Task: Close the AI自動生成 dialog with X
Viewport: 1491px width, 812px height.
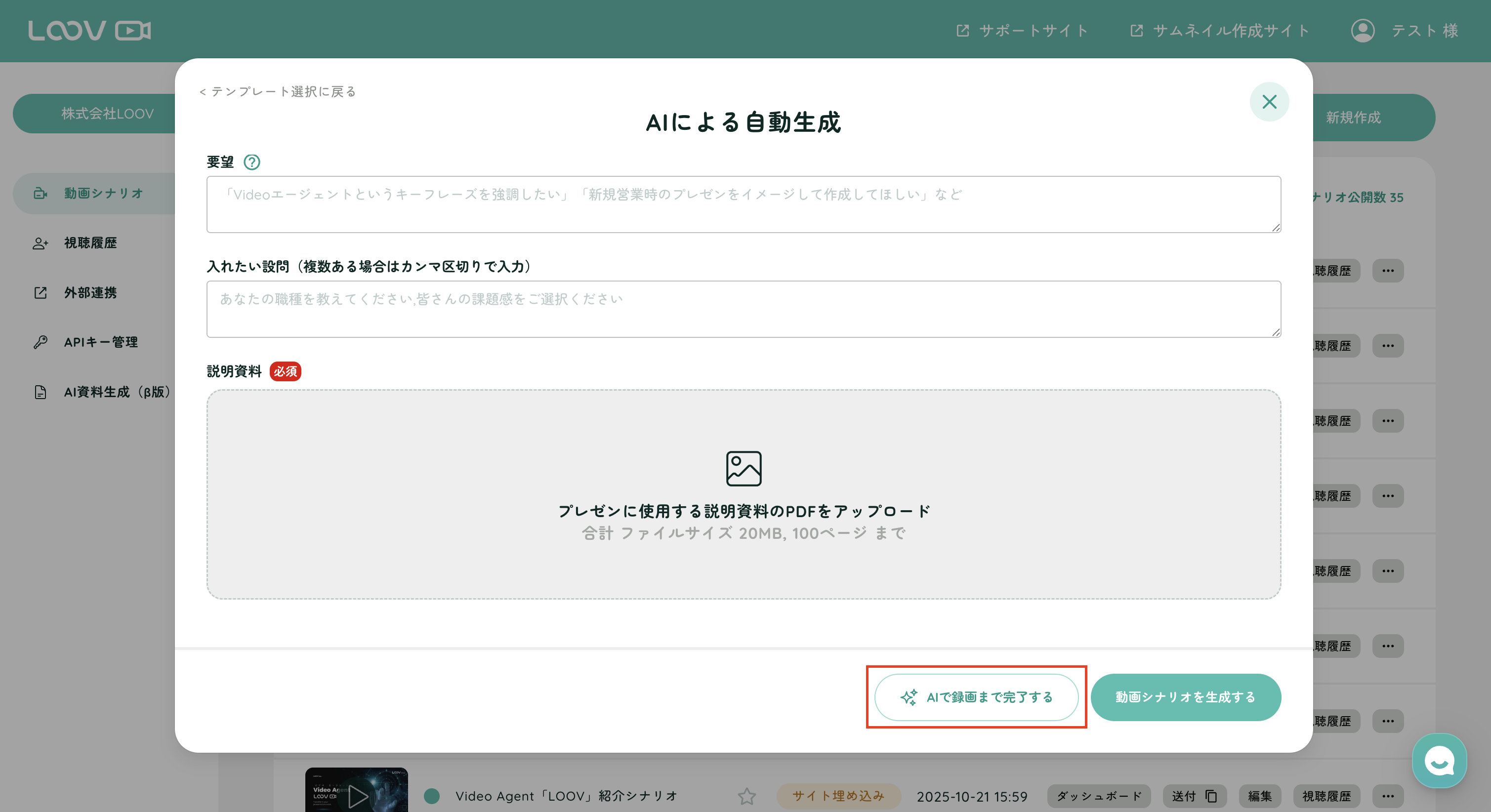Action: tap(1269, 102)
